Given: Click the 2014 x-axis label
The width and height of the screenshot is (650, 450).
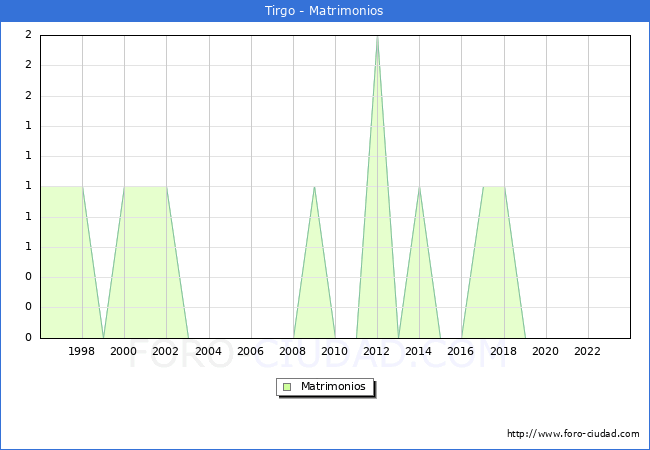Looking at the screenshot, I should 419,351.
